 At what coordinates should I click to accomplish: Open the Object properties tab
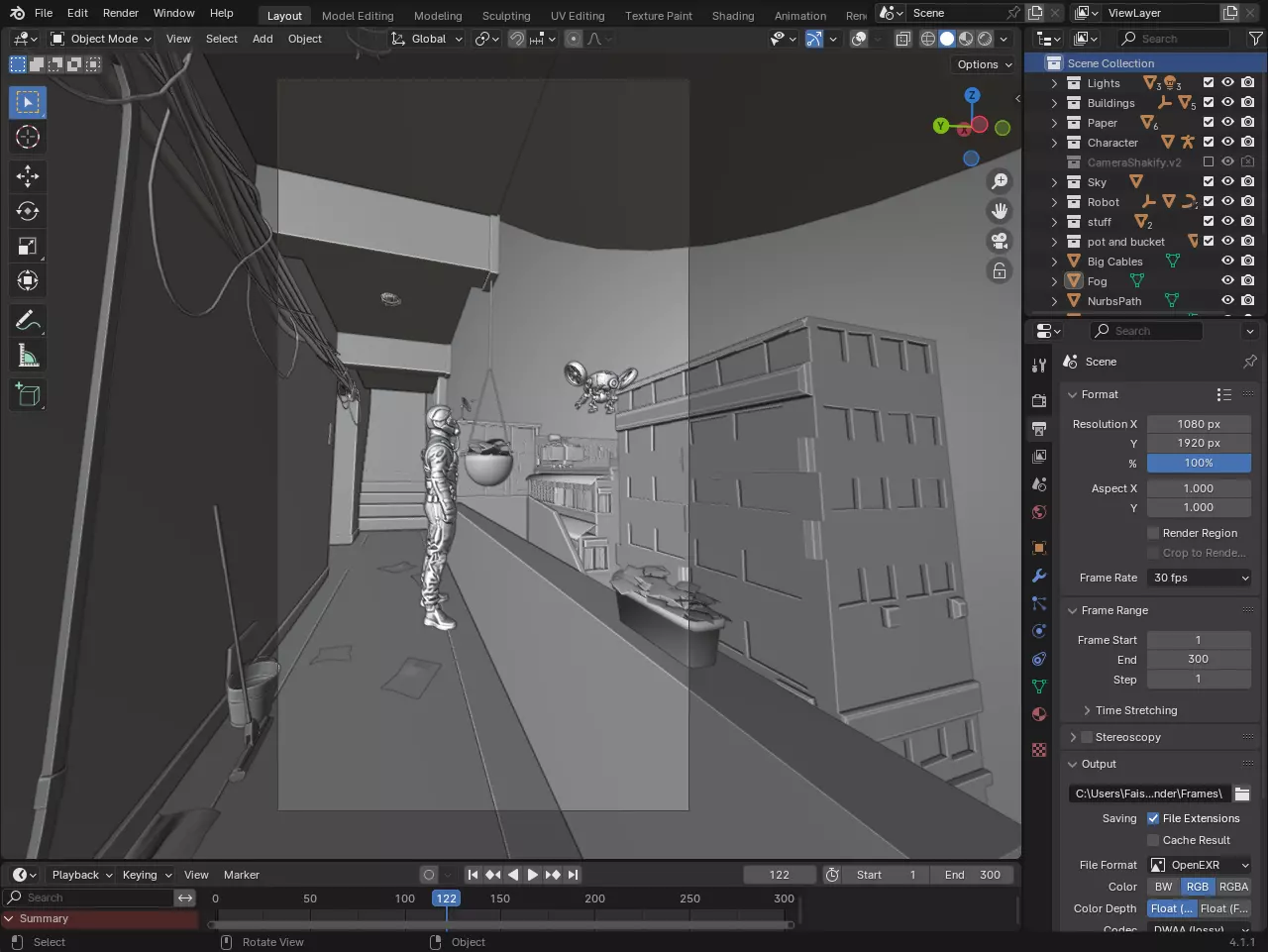[1039, 548]
